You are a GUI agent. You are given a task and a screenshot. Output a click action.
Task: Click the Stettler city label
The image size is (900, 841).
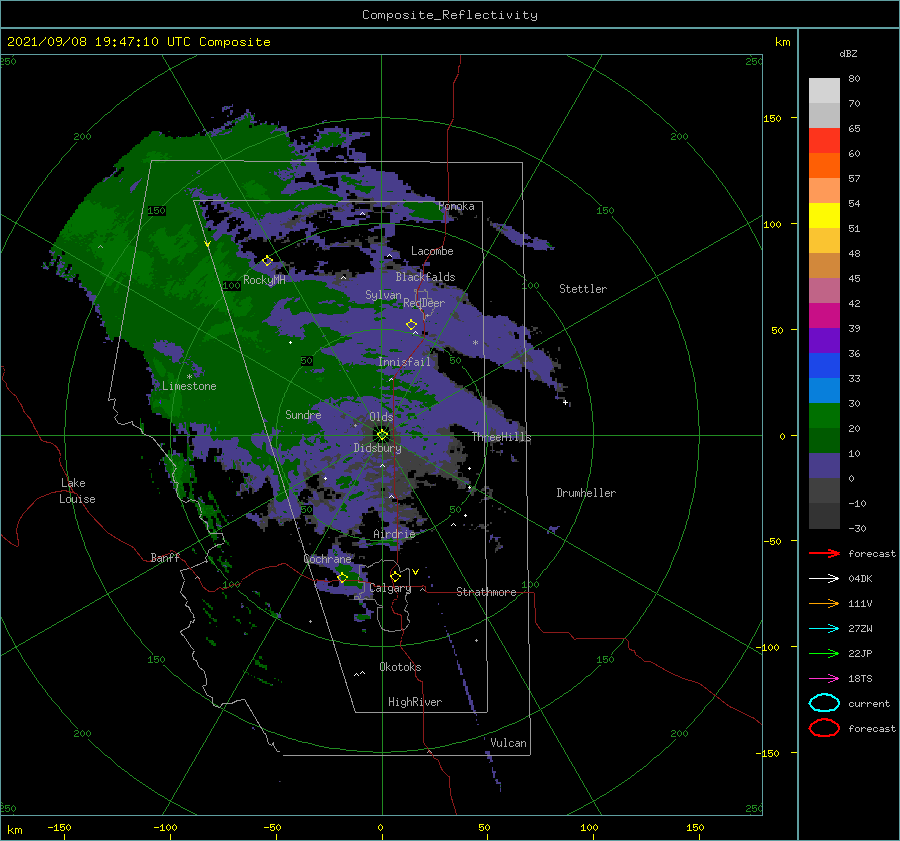[583, 289]
